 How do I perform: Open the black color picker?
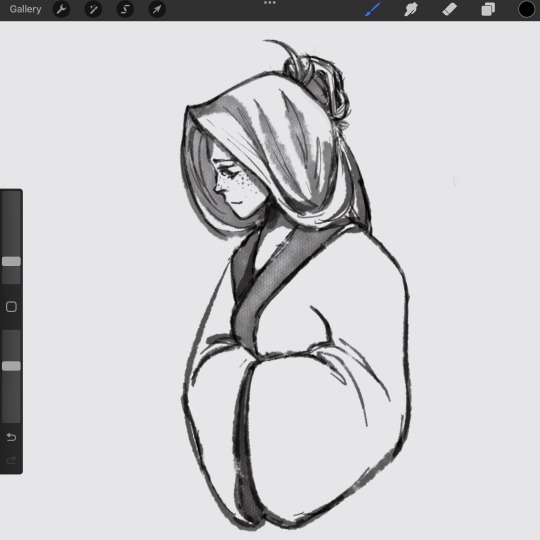527,9
